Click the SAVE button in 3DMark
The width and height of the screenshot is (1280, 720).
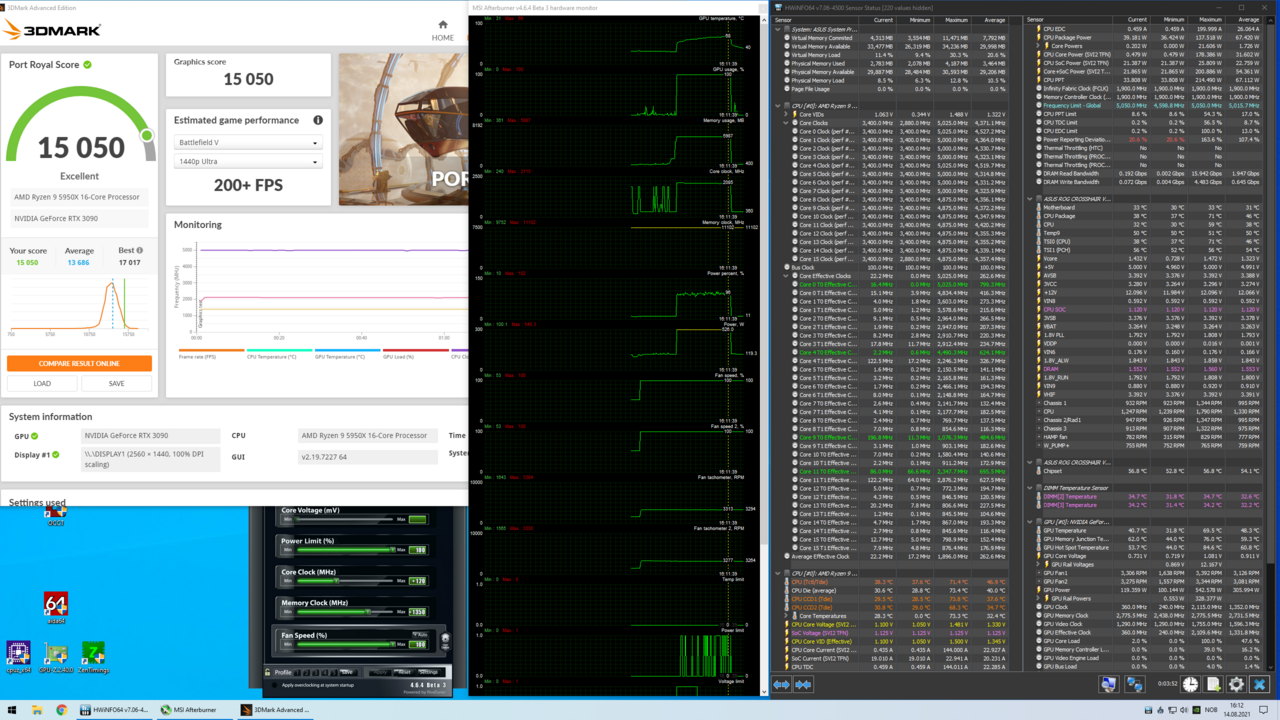point(116,383)
